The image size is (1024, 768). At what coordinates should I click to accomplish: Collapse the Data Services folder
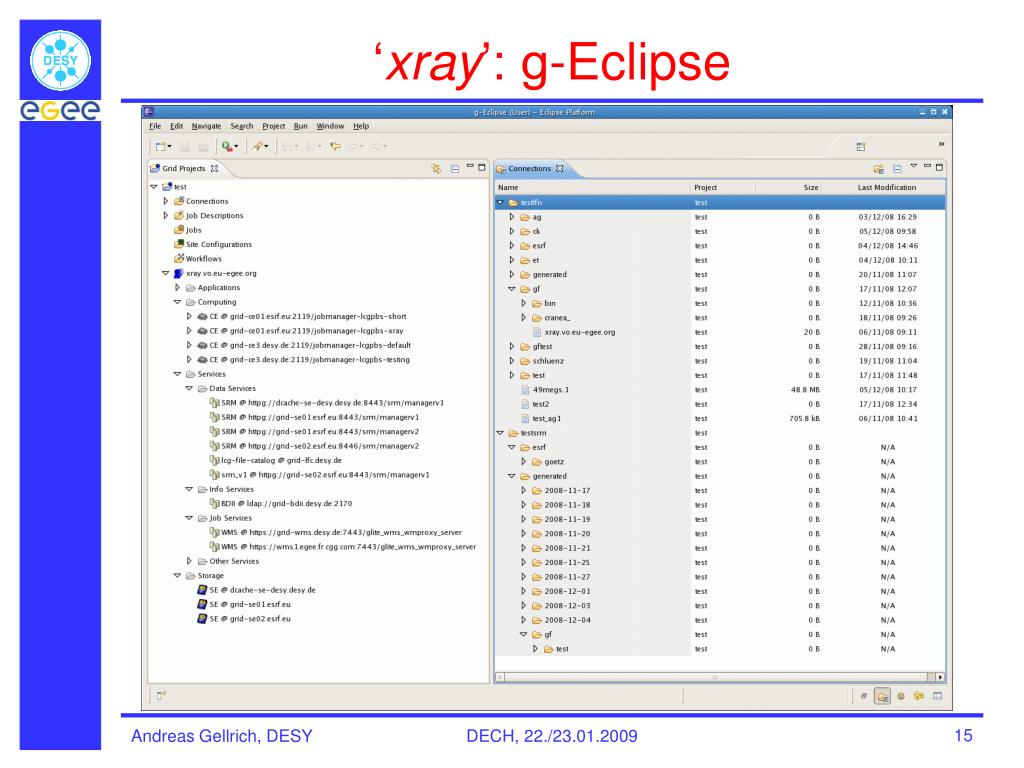point(189,389)
